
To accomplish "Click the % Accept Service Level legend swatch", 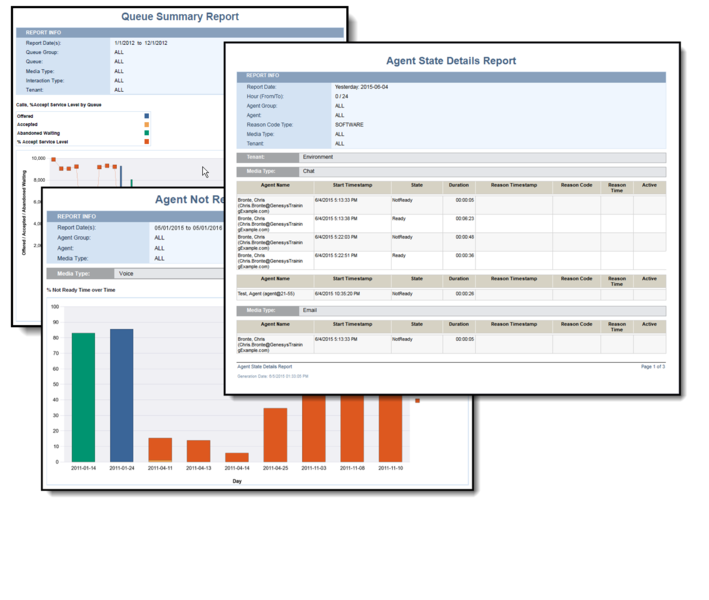I will click(x=146, y=142).
